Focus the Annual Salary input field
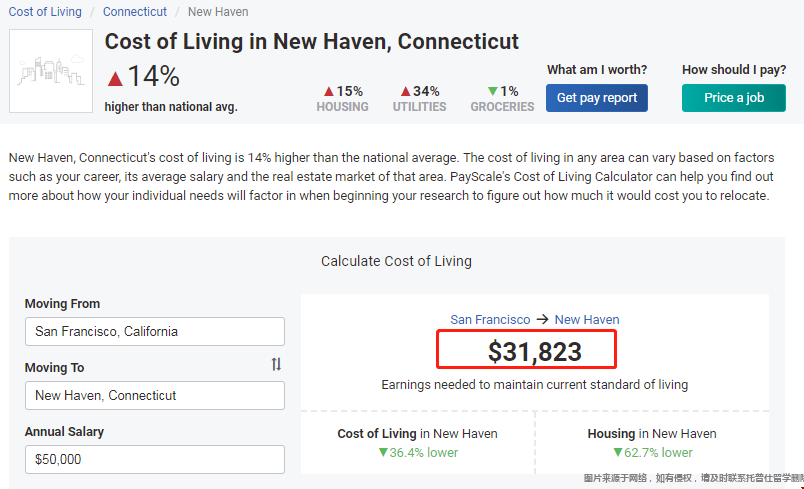 155,459
